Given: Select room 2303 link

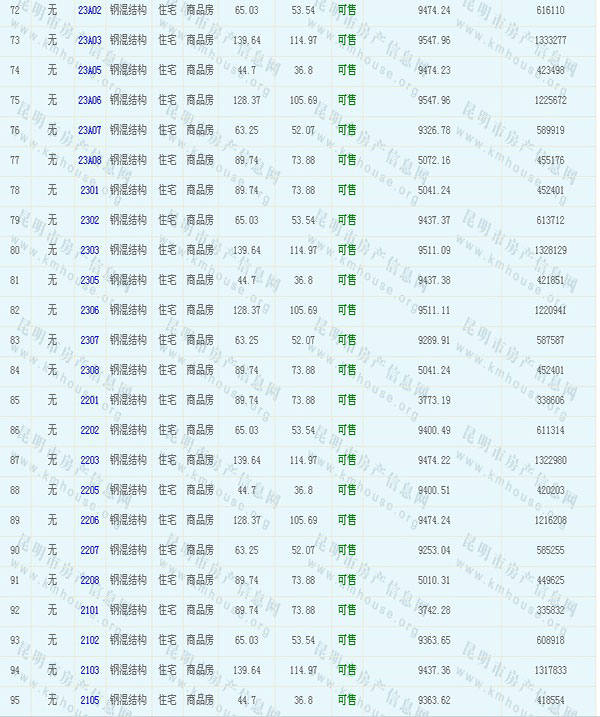Looking at the screenshot, I should [x=89, y=250].
